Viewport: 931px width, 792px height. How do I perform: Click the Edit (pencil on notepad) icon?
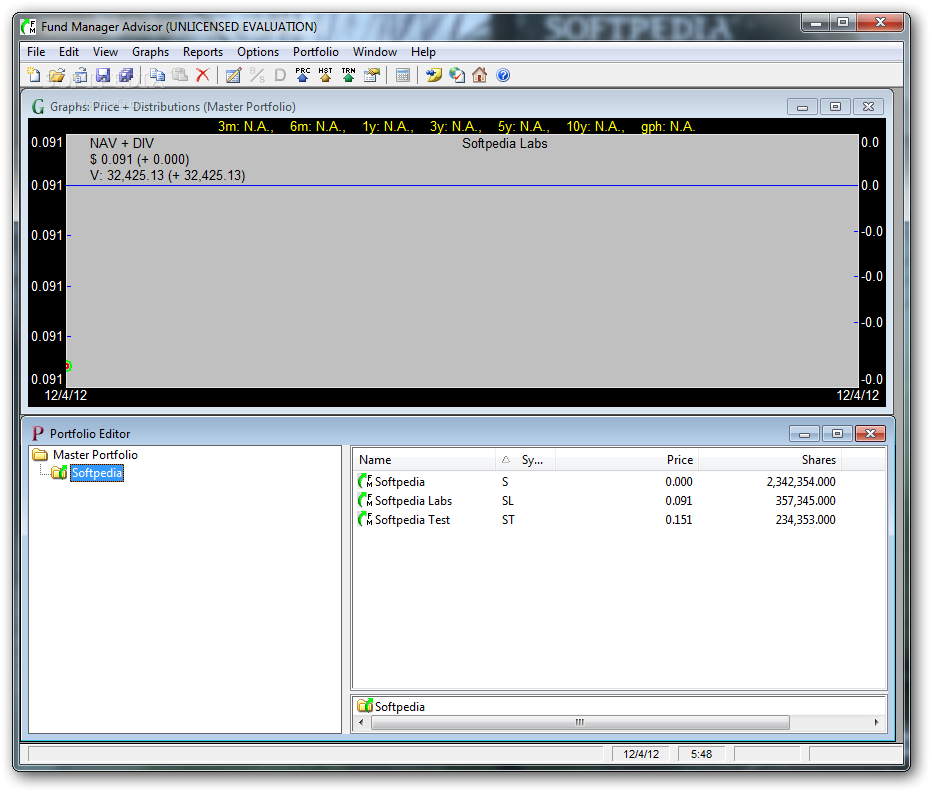[234, 75]
